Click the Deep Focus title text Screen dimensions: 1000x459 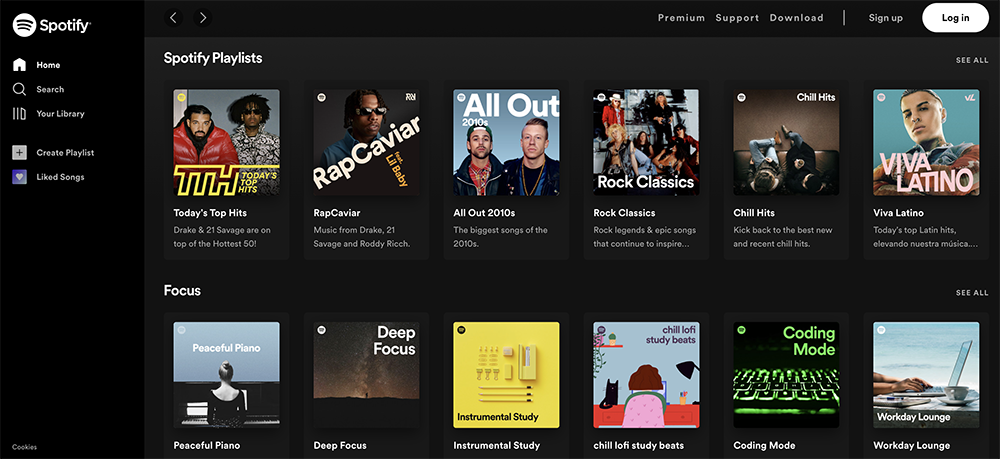click(x=340, y=446)
